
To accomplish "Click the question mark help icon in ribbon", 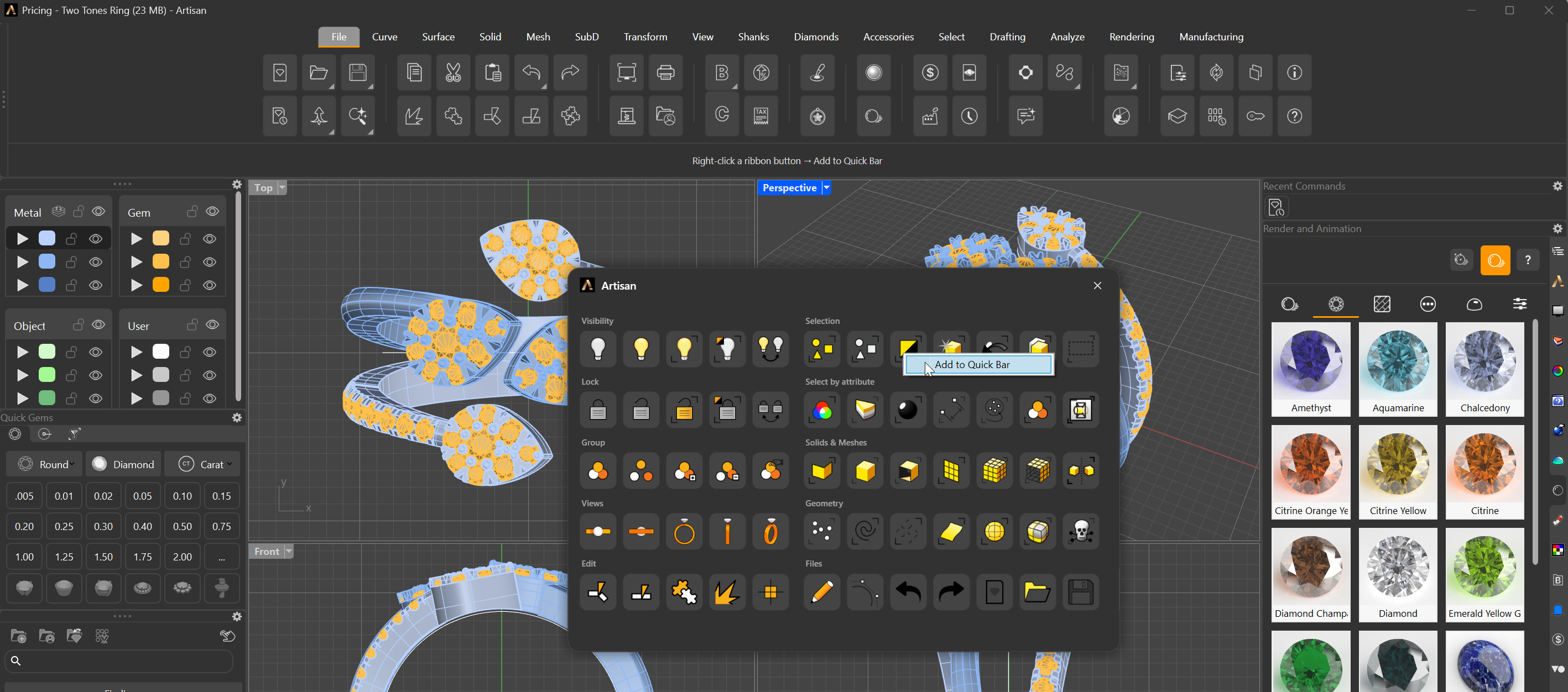I will pyautogui.click(x=1294, y=116).
